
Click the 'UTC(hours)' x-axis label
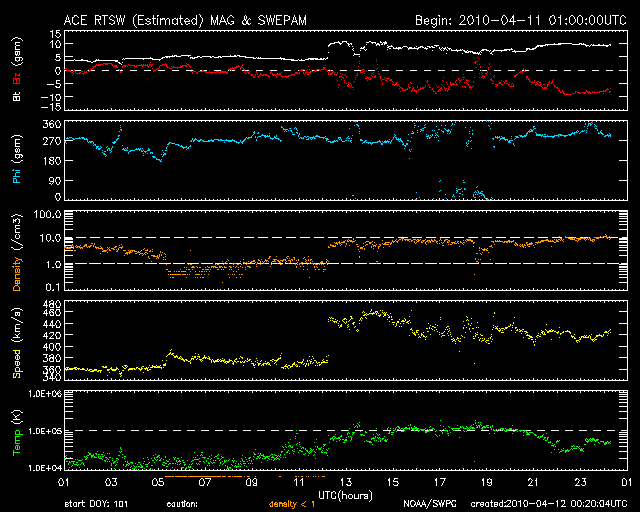click(345, 496)
